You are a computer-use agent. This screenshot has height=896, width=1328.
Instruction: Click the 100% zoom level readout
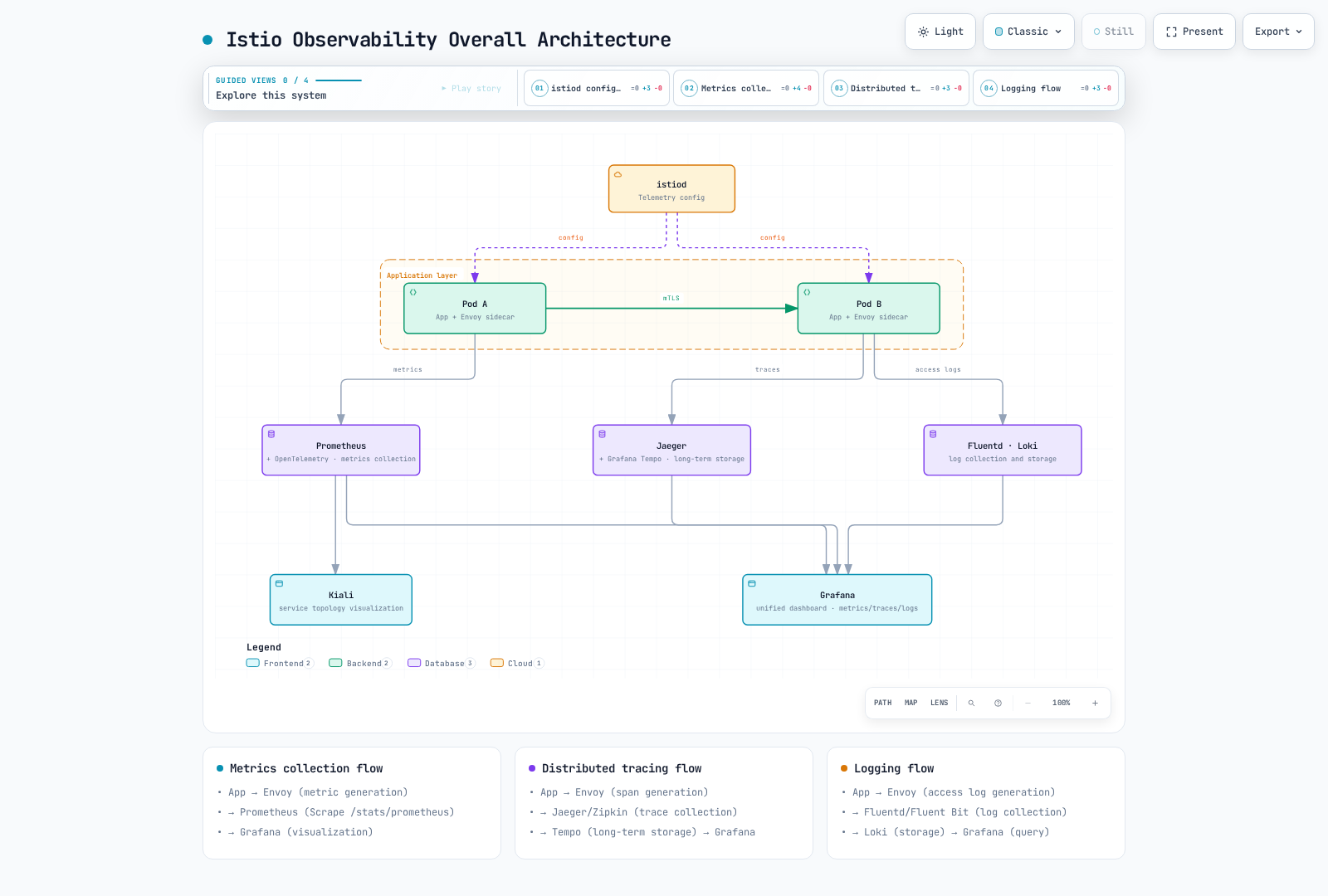point(1061,703)
